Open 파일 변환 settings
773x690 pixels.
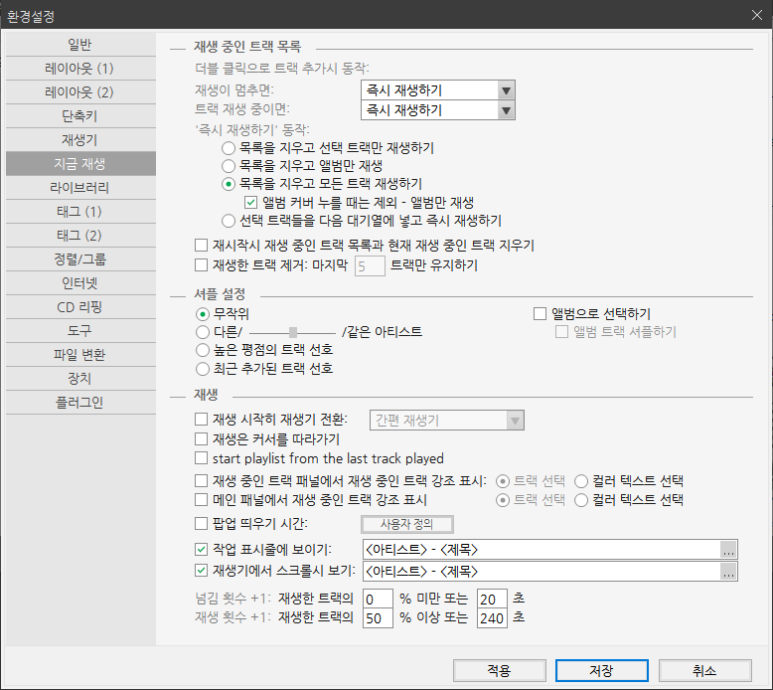(x=81, y=355)
